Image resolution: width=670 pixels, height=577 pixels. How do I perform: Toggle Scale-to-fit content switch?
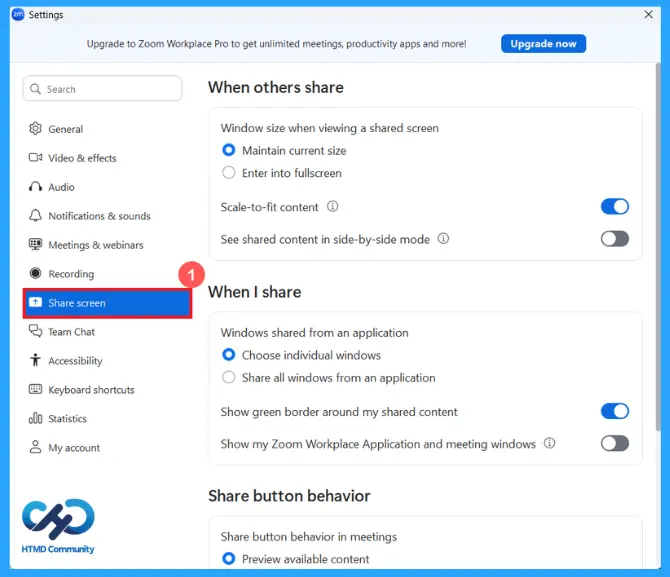click(x=615, y=207)
